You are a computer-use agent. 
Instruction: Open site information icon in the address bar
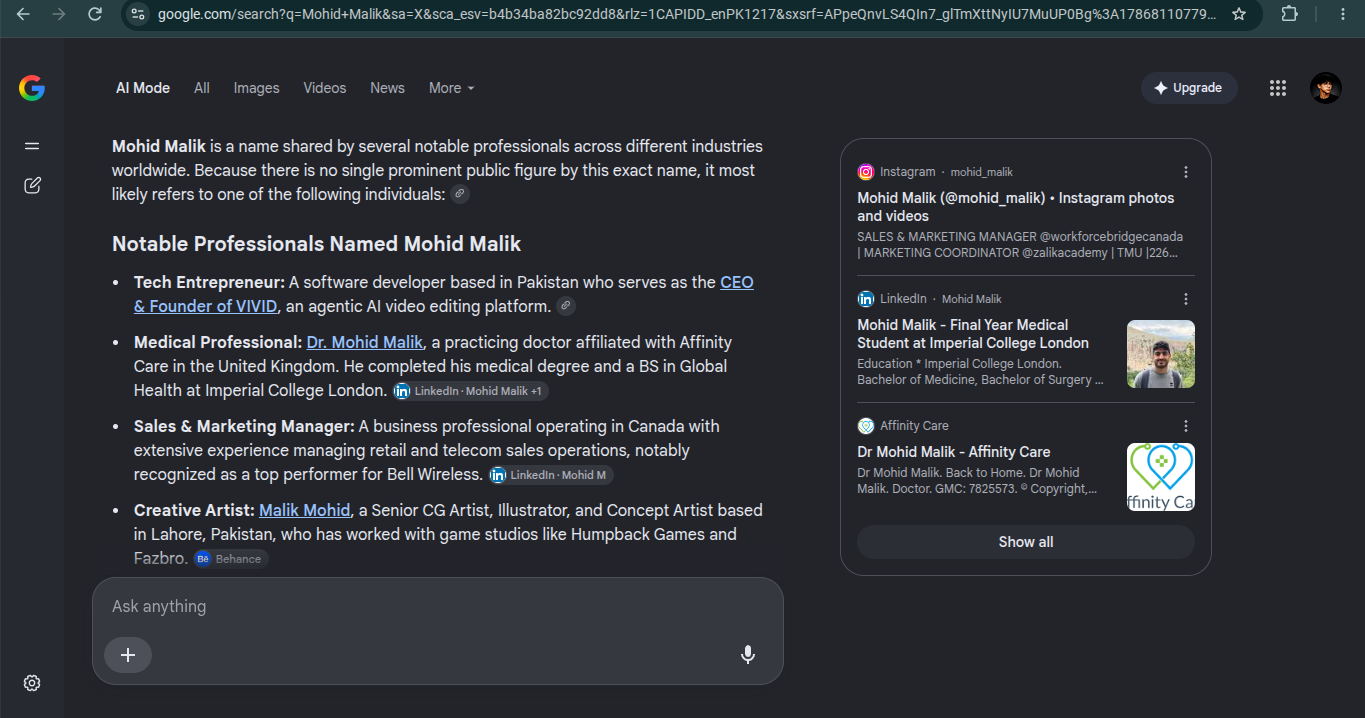click(x=139, y=14)
